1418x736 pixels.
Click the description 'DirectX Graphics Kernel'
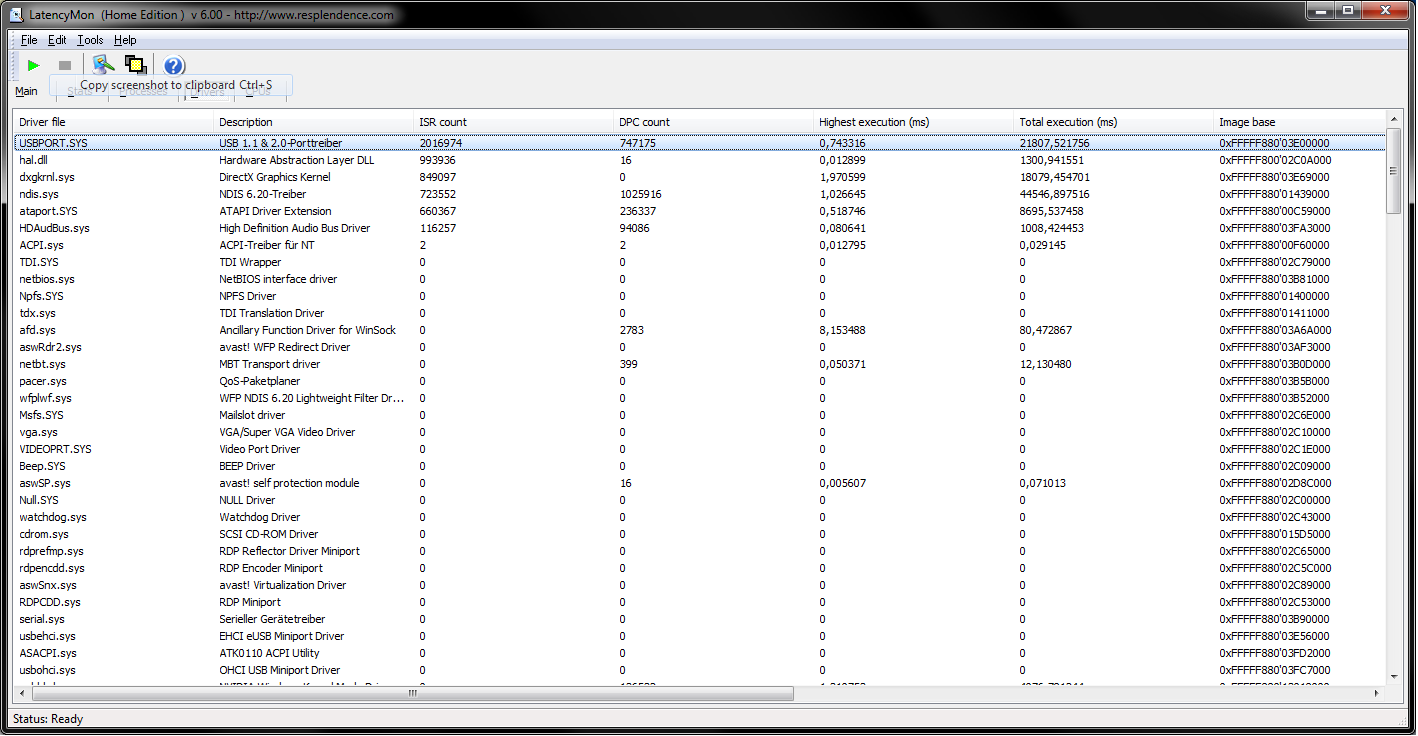pos(275,177)
